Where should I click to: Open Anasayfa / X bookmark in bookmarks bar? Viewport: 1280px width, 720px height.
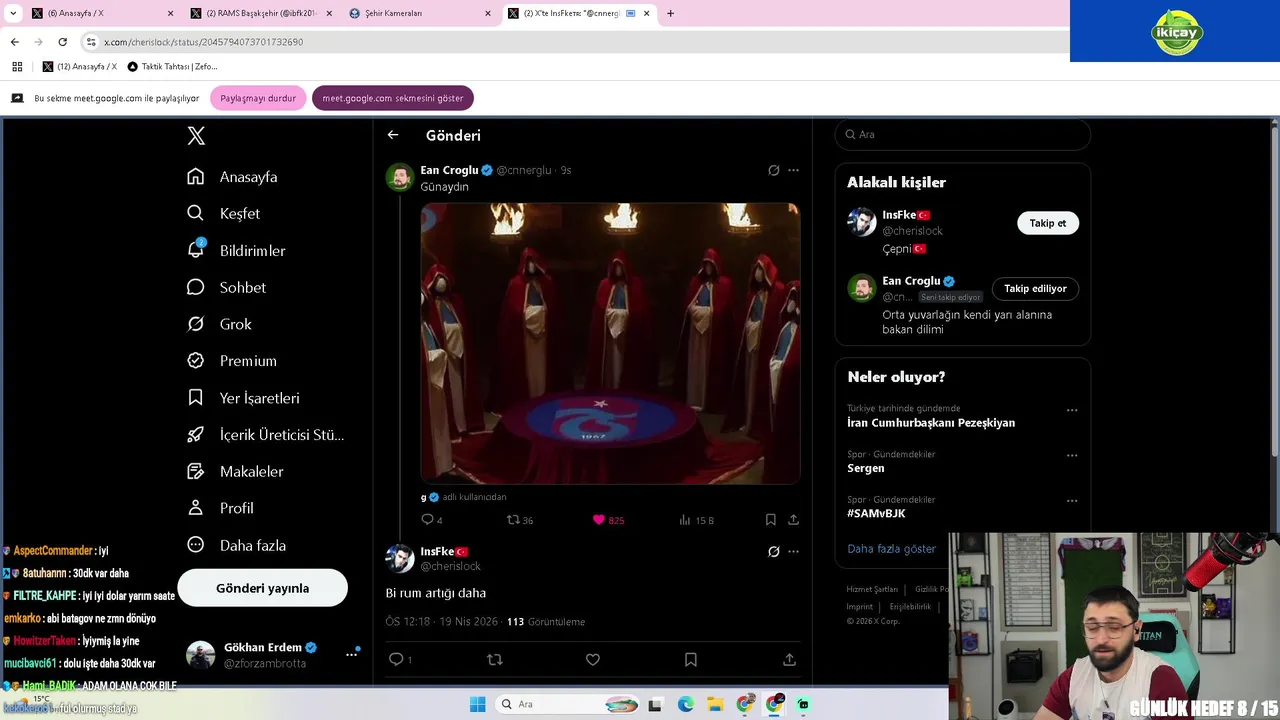coord(79,67)
